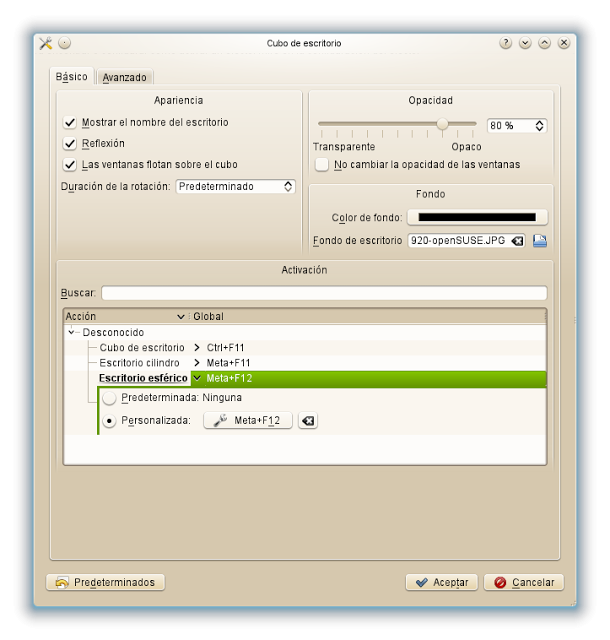The width and height of the screenshot is (610, 640).
Task: Expand the Escritorio cilindro shortcut row
Action: click(x=197, y=362)
